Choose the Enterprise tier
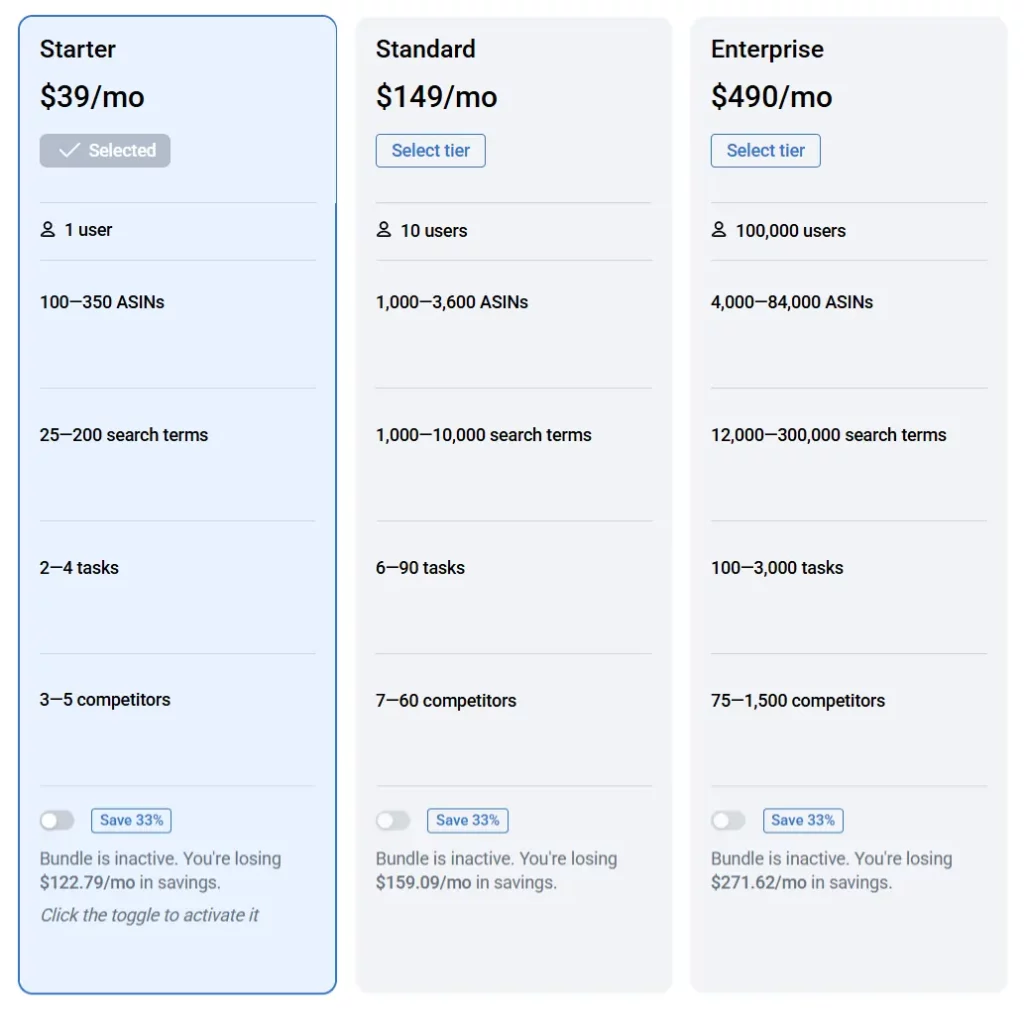Screen dimensions: 1024x1015 [x=765, y=150]
